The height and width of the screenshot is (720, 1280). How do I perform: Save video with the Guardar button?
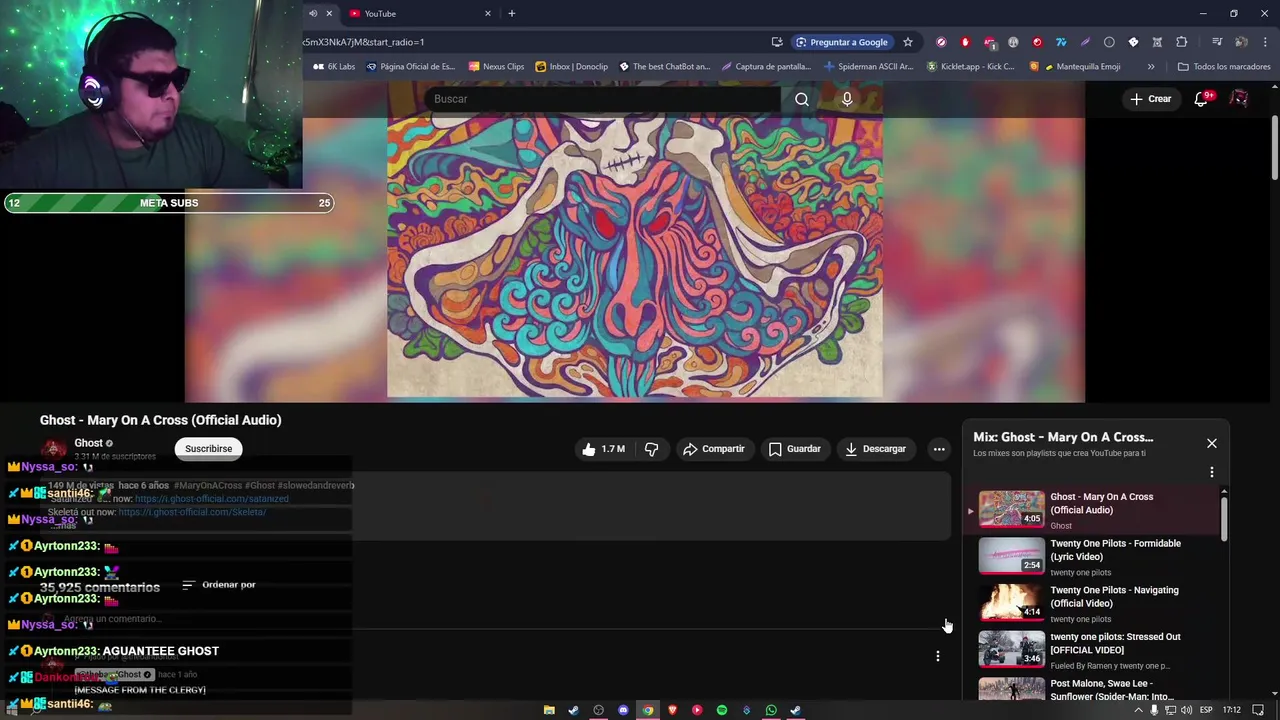(x=795, y=449)
